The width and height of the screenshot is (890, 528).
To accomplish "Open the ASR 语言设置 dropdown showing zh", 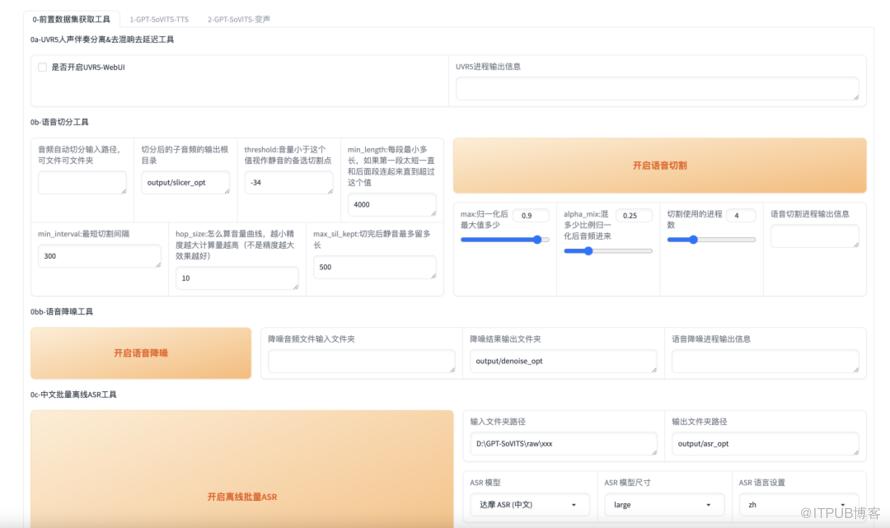I will point(798,505).
